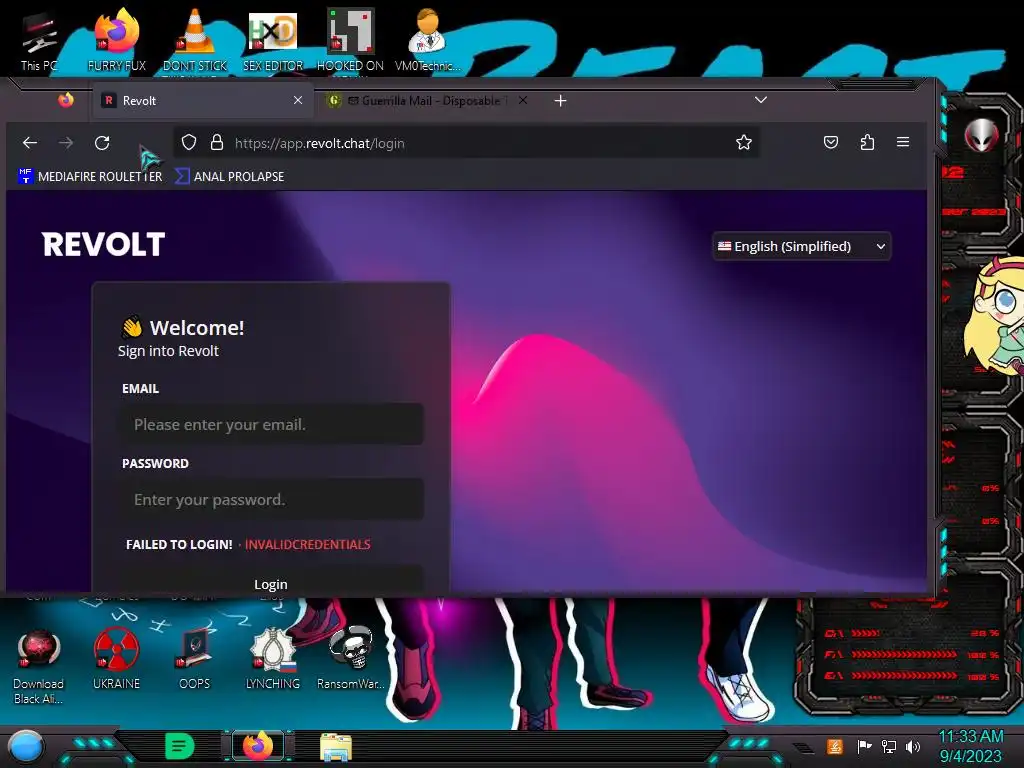The image size is (1024, 768).
Task: Open the Extensions puzzle icon
Action: tap(867, 142)
